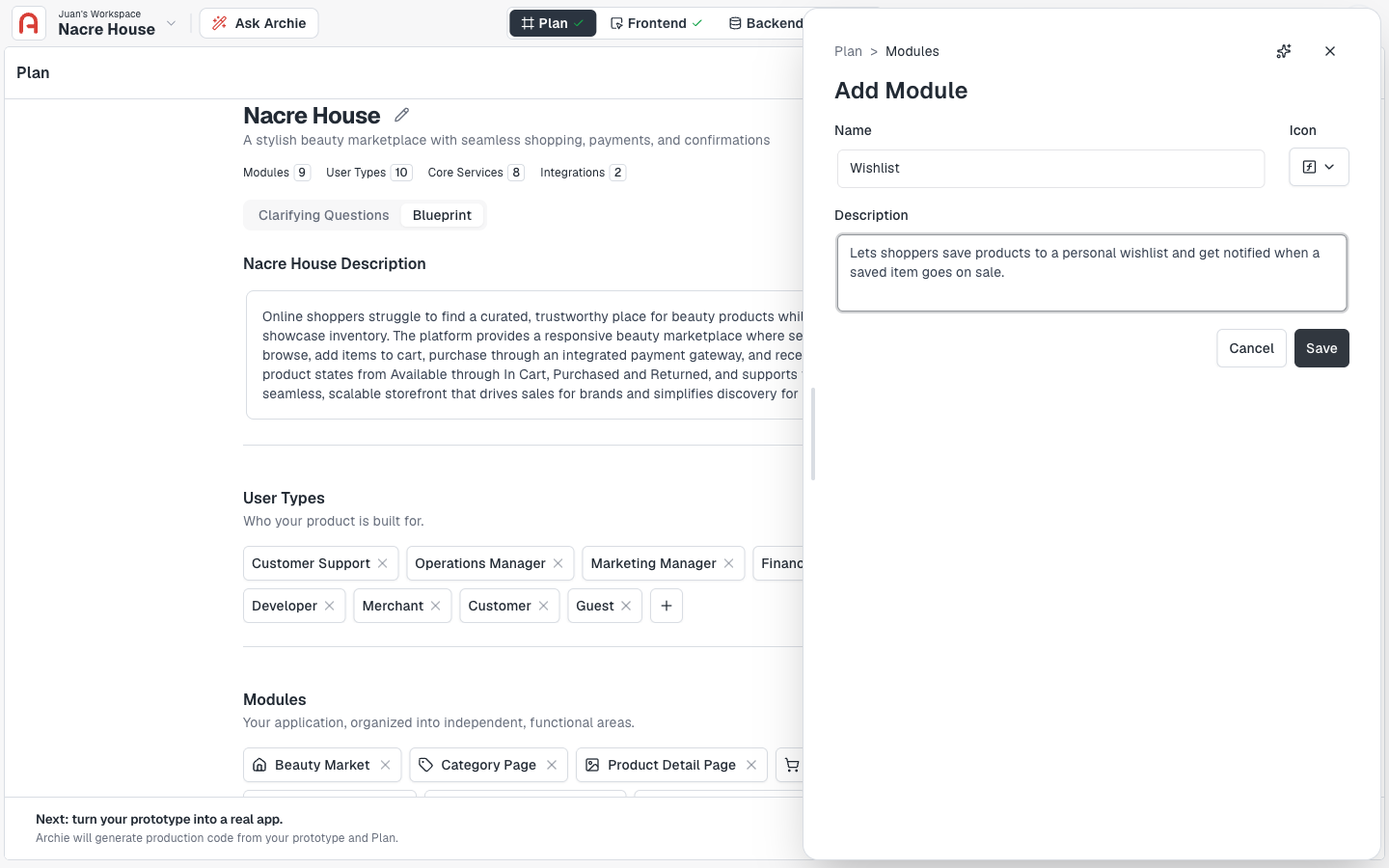The height and width of the screenshot is (868, 1389).
Task: Expand the workspace switcher chevron
Action: click(x=172, y=23)
